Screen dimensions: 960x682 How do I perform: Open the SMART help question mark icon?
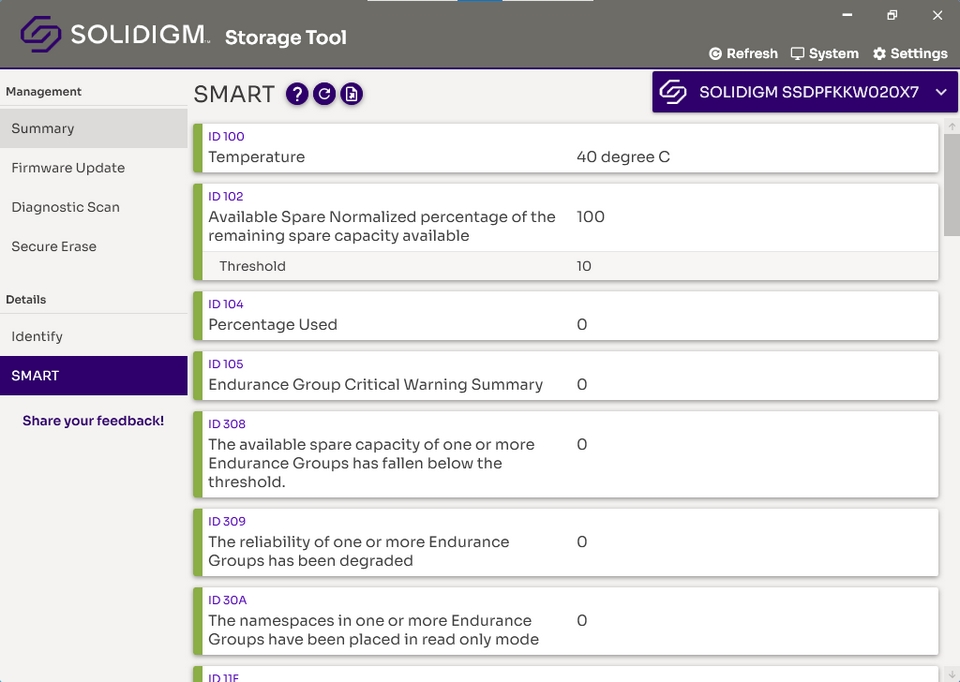pyautogui.click(x=297, y=94)
